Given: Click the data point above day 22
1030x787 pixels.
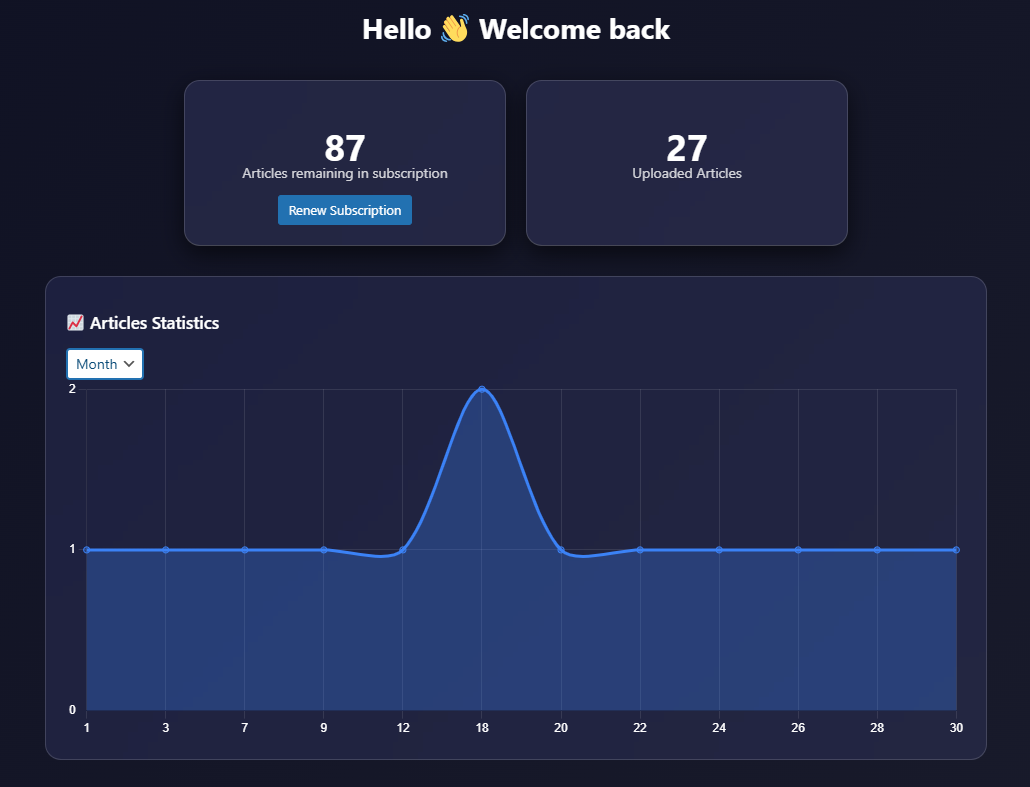Looking at the screenshot, I should [x=640, y=549].
